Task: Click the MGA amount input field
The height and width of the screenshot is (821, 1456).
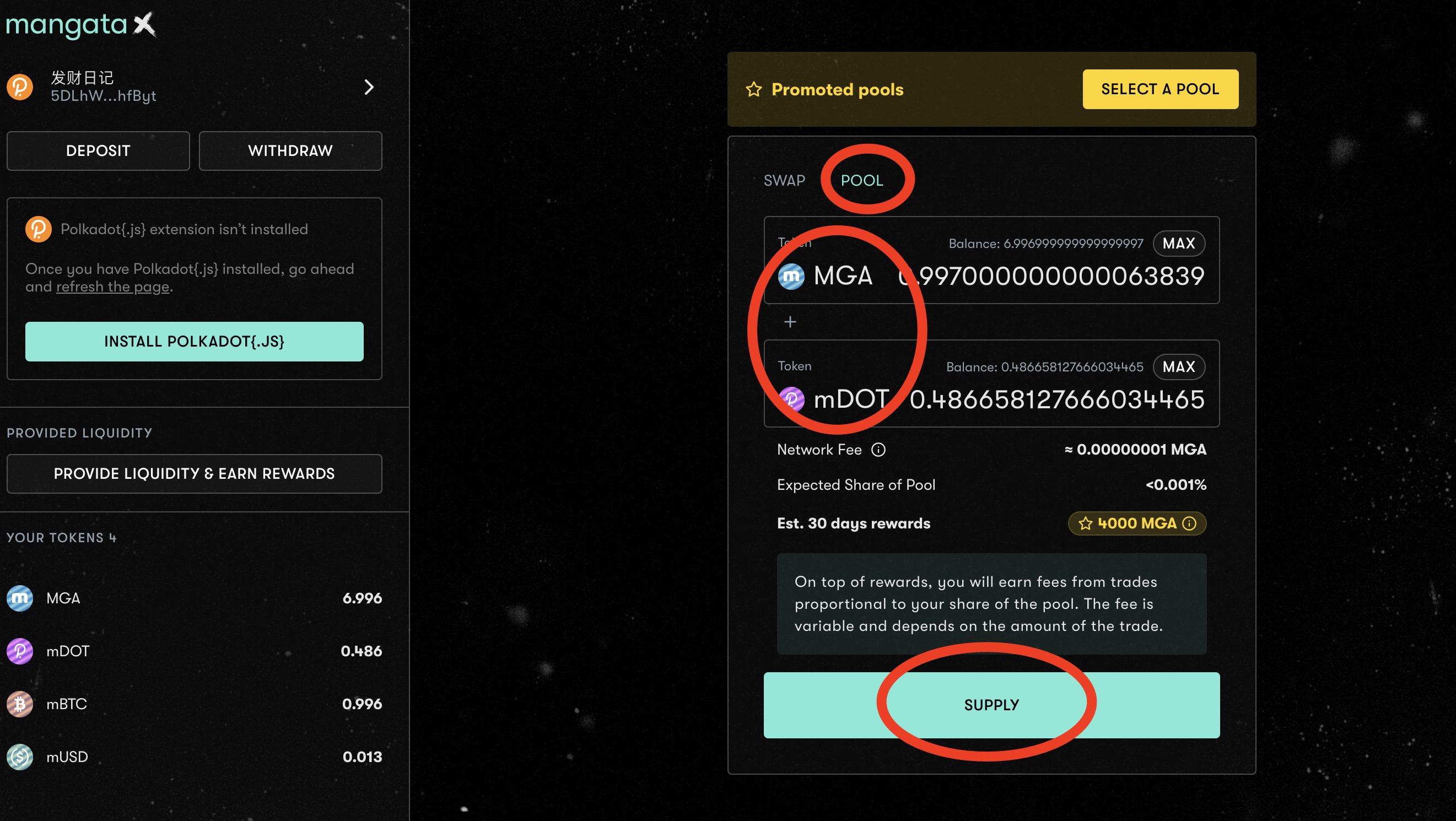Action: (x=1057, y=276)
